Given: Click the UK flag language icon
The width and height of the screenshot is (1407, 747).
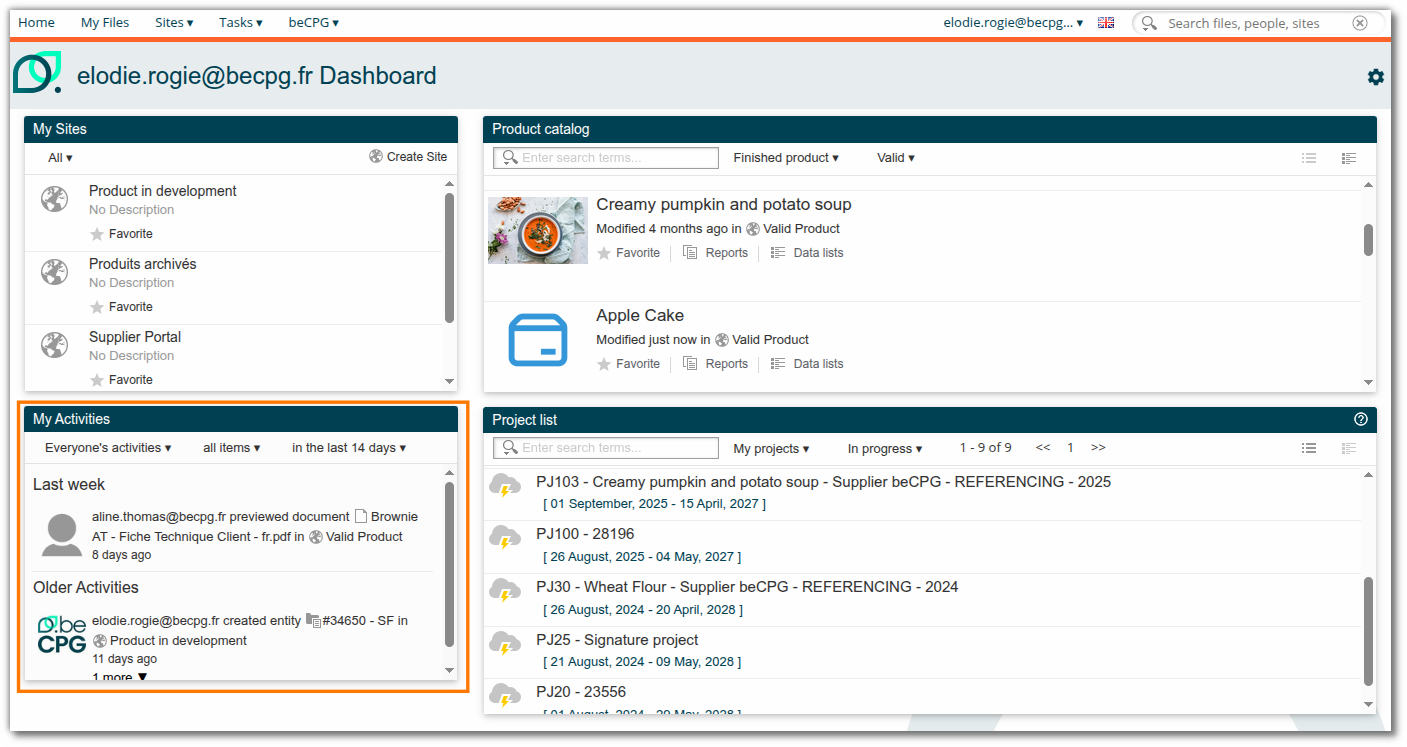Looking at the screenshot, I should click(1106, 22).
